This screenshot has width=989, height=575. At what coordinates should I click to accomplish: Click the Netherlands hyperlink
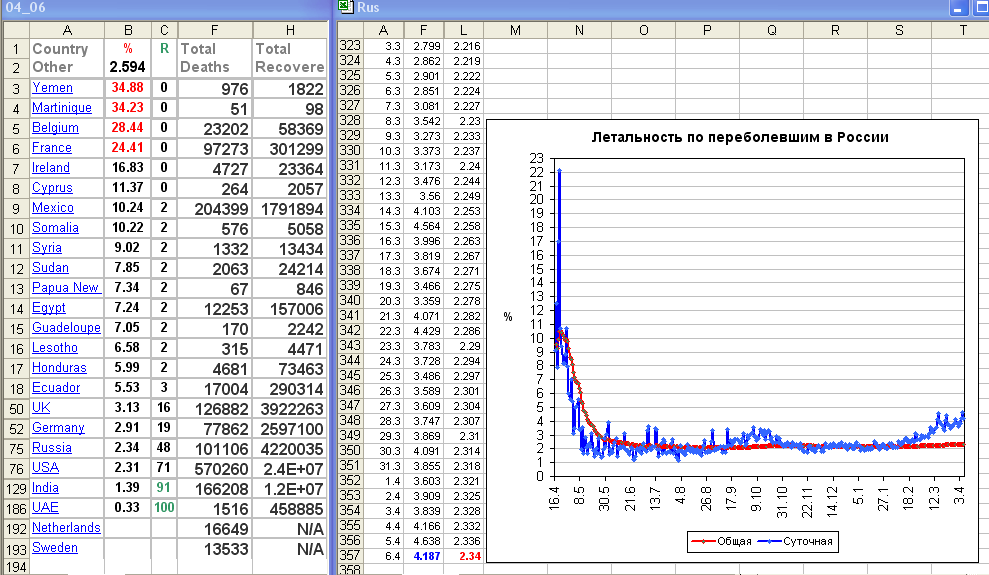click(x=66, y=528)
